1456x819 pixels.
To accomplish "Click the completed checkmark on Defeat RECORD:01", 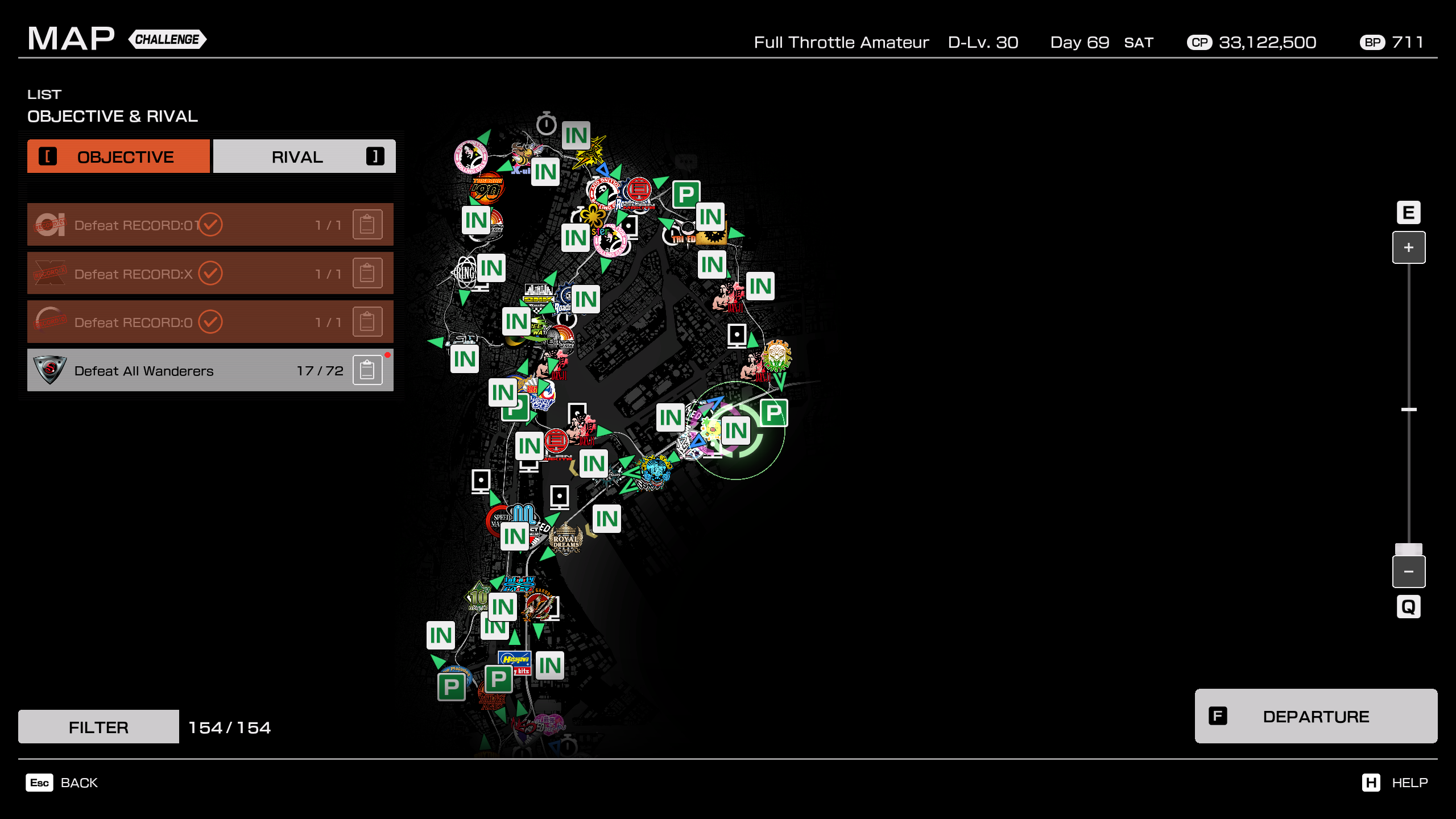I will (x=210, y=225).
